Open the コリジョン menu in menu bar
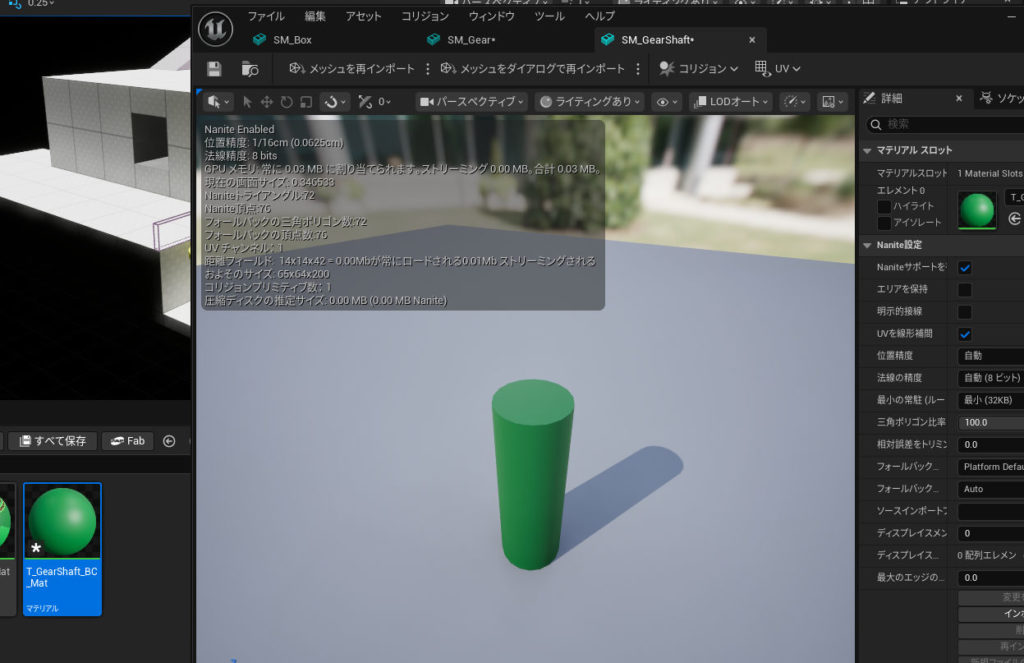The width and height of the screenshot is (1024, 663). 425,17
